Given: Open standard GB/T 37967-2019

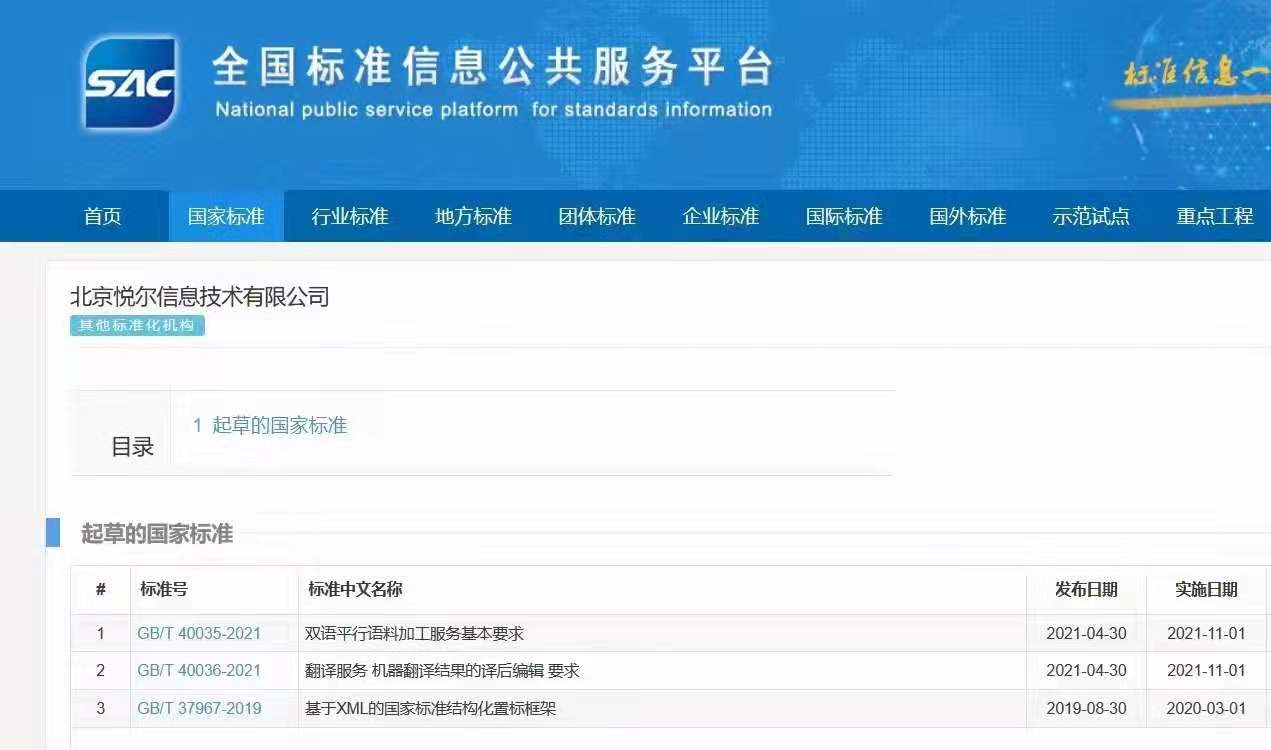Looking at the screenshot, I should [198, 708].
